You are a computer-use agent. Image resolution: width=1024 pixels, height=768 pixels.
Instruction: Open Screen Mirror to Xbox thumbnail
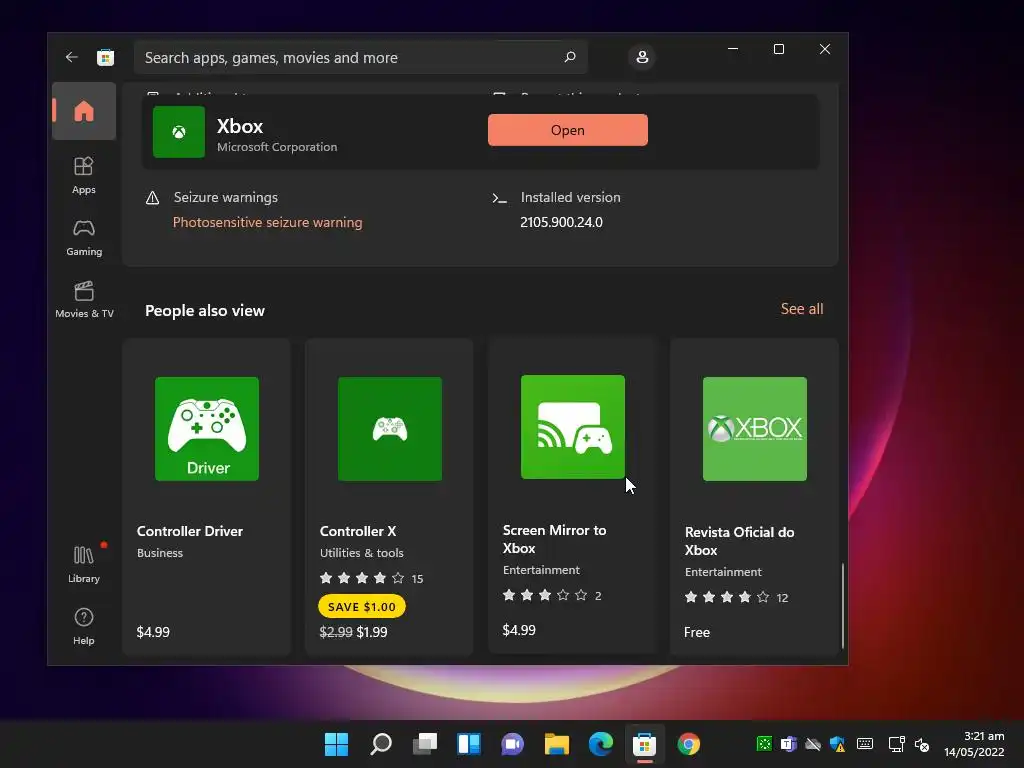[573, 426]
